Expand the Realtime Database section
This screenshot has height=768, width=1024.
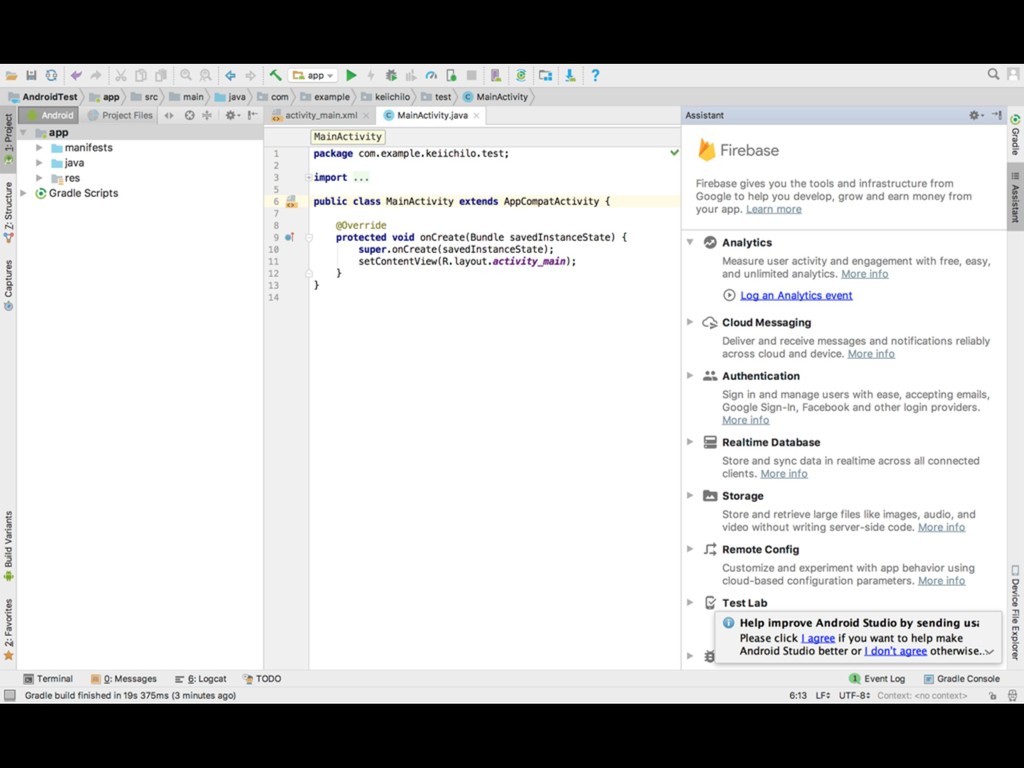tap(690, 442)
